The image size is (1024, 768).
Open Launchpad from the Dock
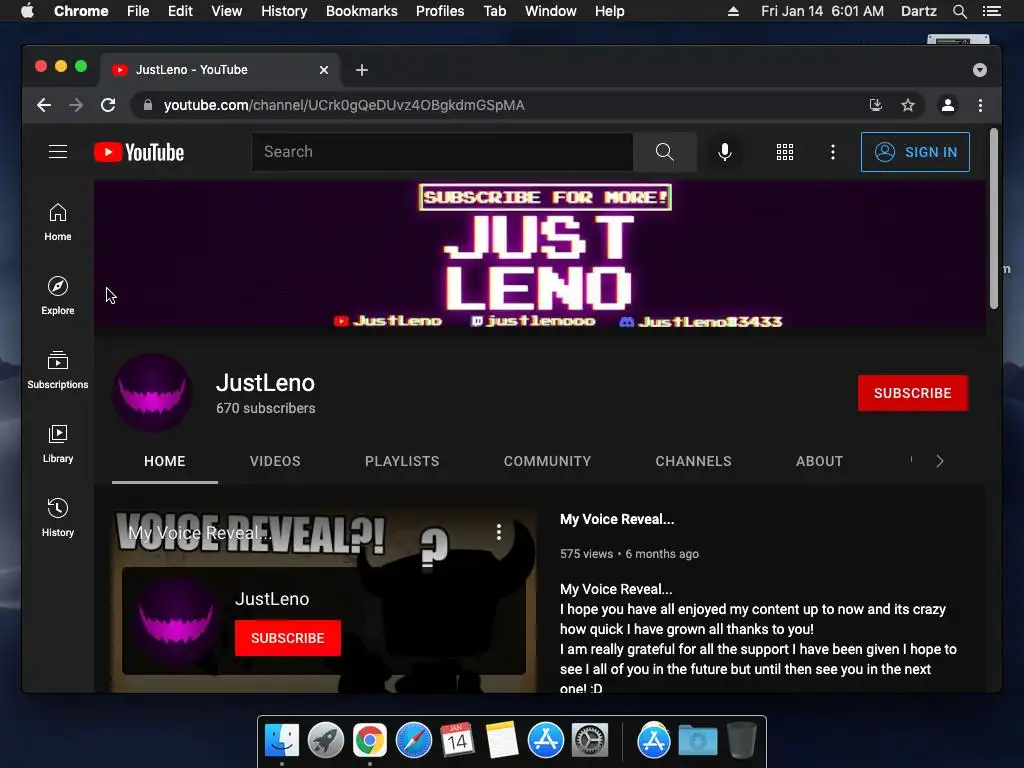[325, 741]
